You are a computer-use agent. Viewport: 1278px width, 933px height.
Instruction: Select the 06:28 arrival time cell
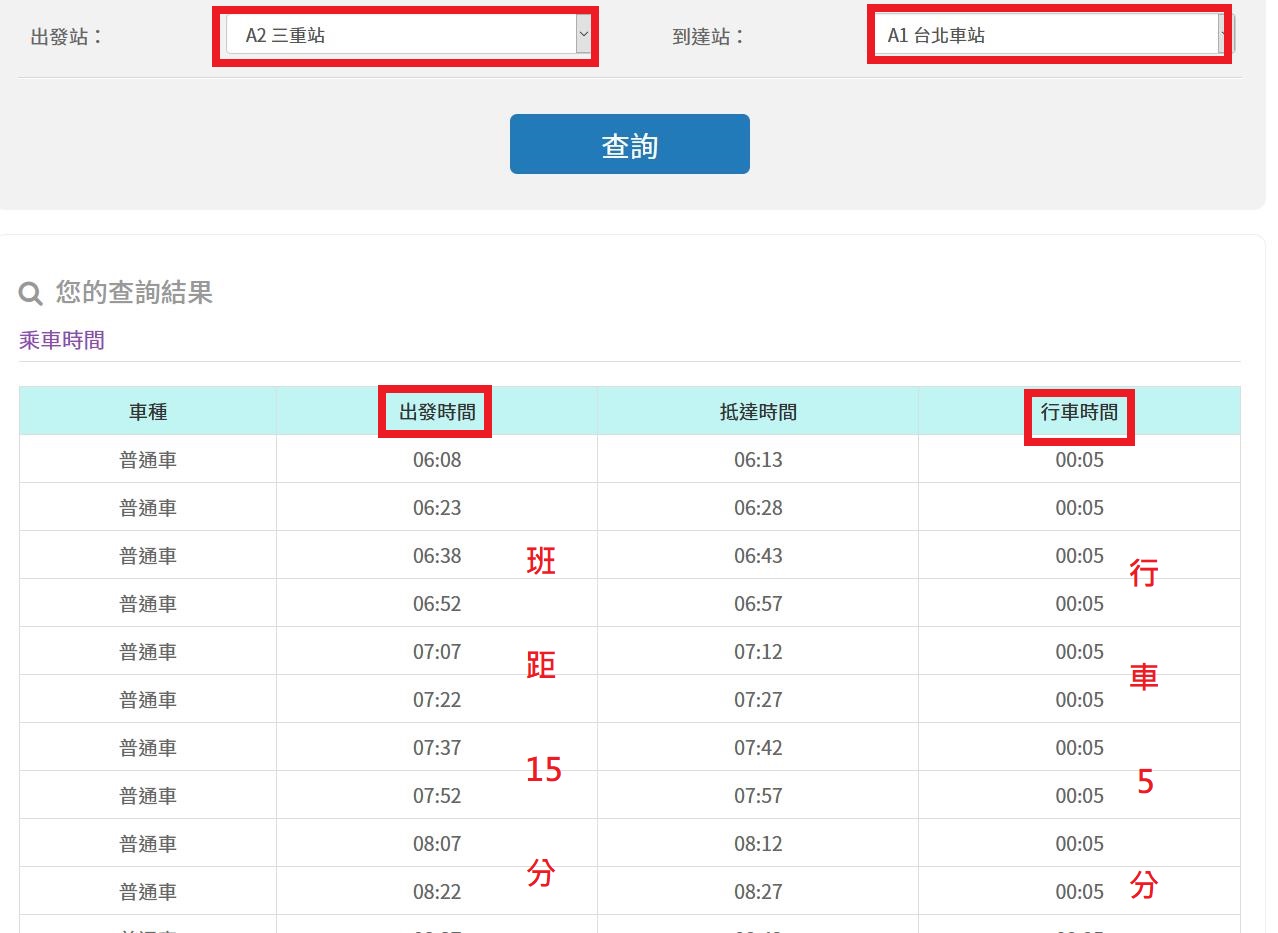(x=758, y=508)
